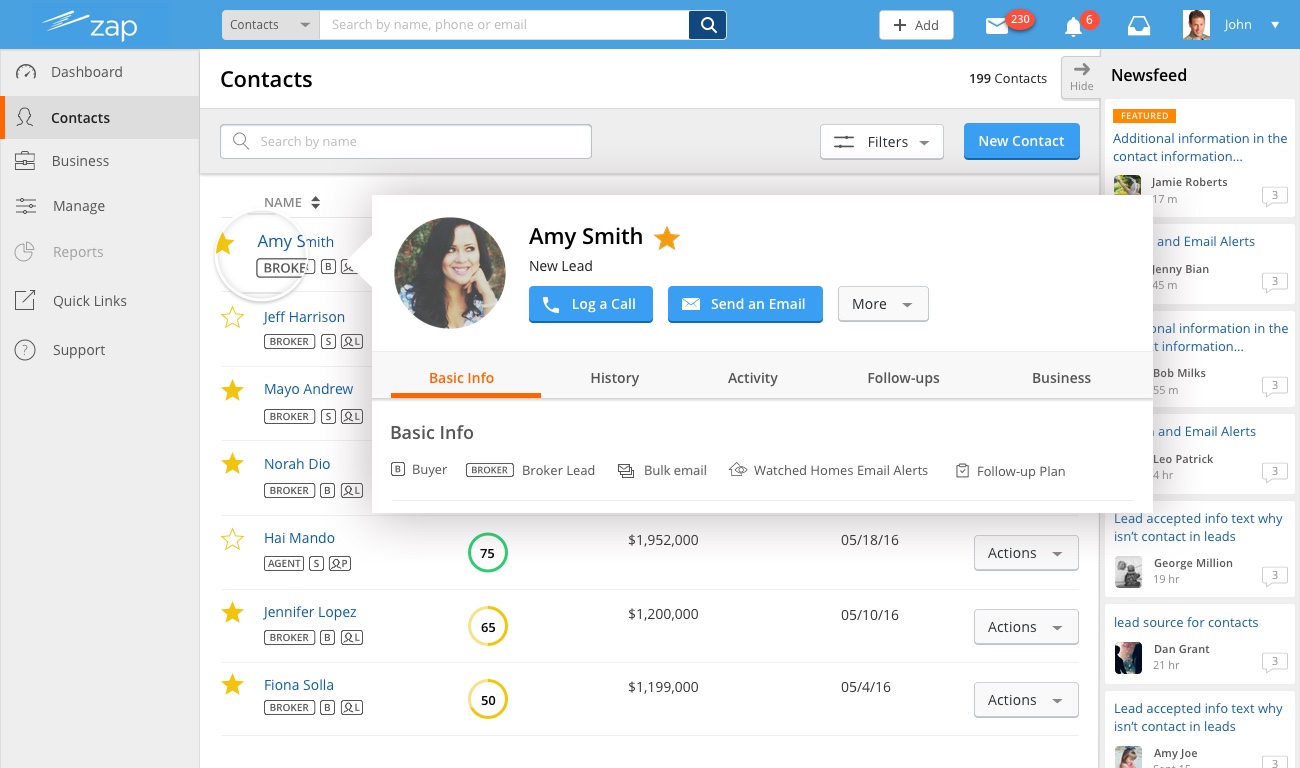This screenshot has width=1300, height=768.
Task: Click the Add button in the header
Action: pyautogui.click(x=916, y=25)
